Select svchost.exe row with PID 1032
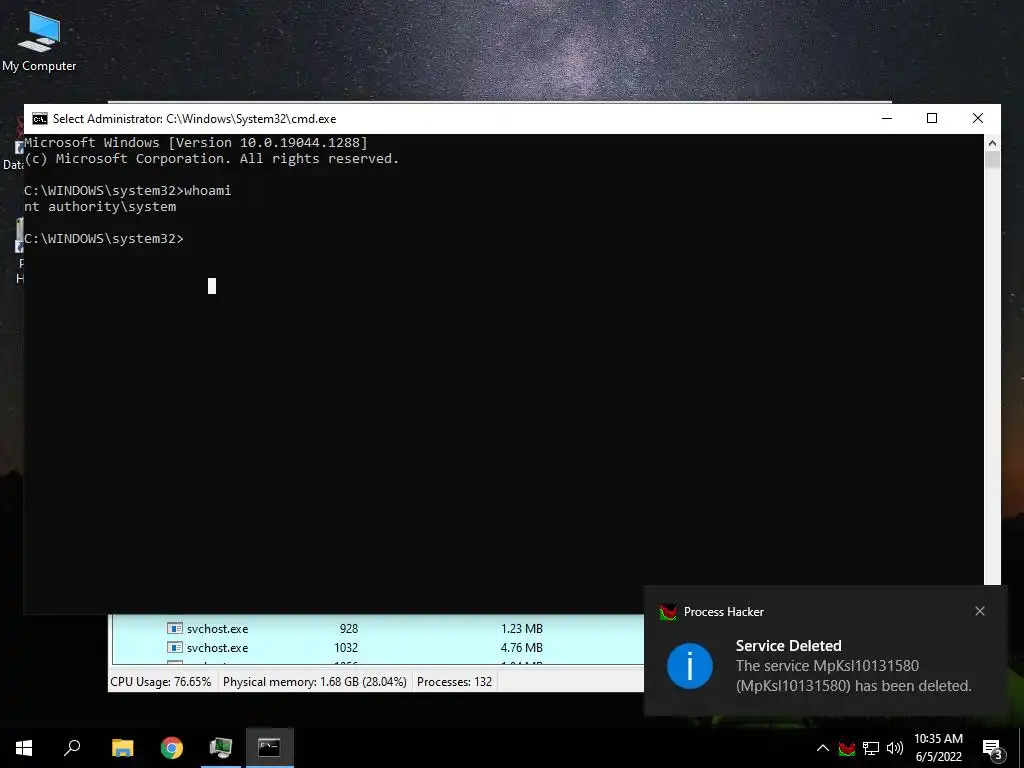 378,648
